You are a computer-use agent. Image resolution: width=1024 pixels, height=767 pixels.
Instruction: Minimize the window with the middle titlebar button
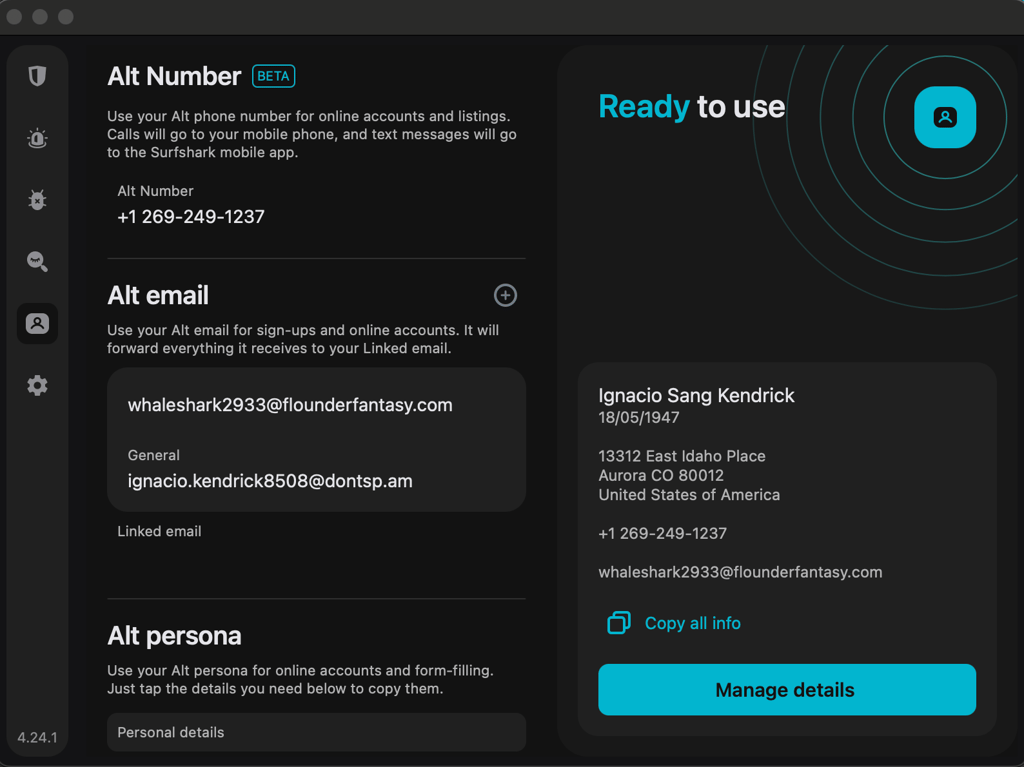[x=40, y=16]
